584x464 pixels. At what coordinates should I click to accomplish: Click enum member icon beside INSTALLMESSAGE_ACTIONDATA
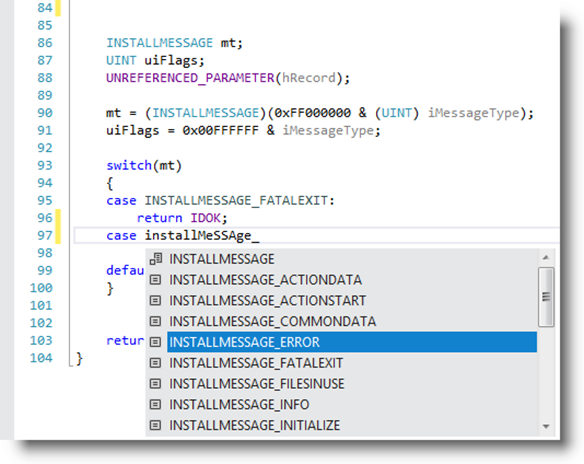[155, 280]
